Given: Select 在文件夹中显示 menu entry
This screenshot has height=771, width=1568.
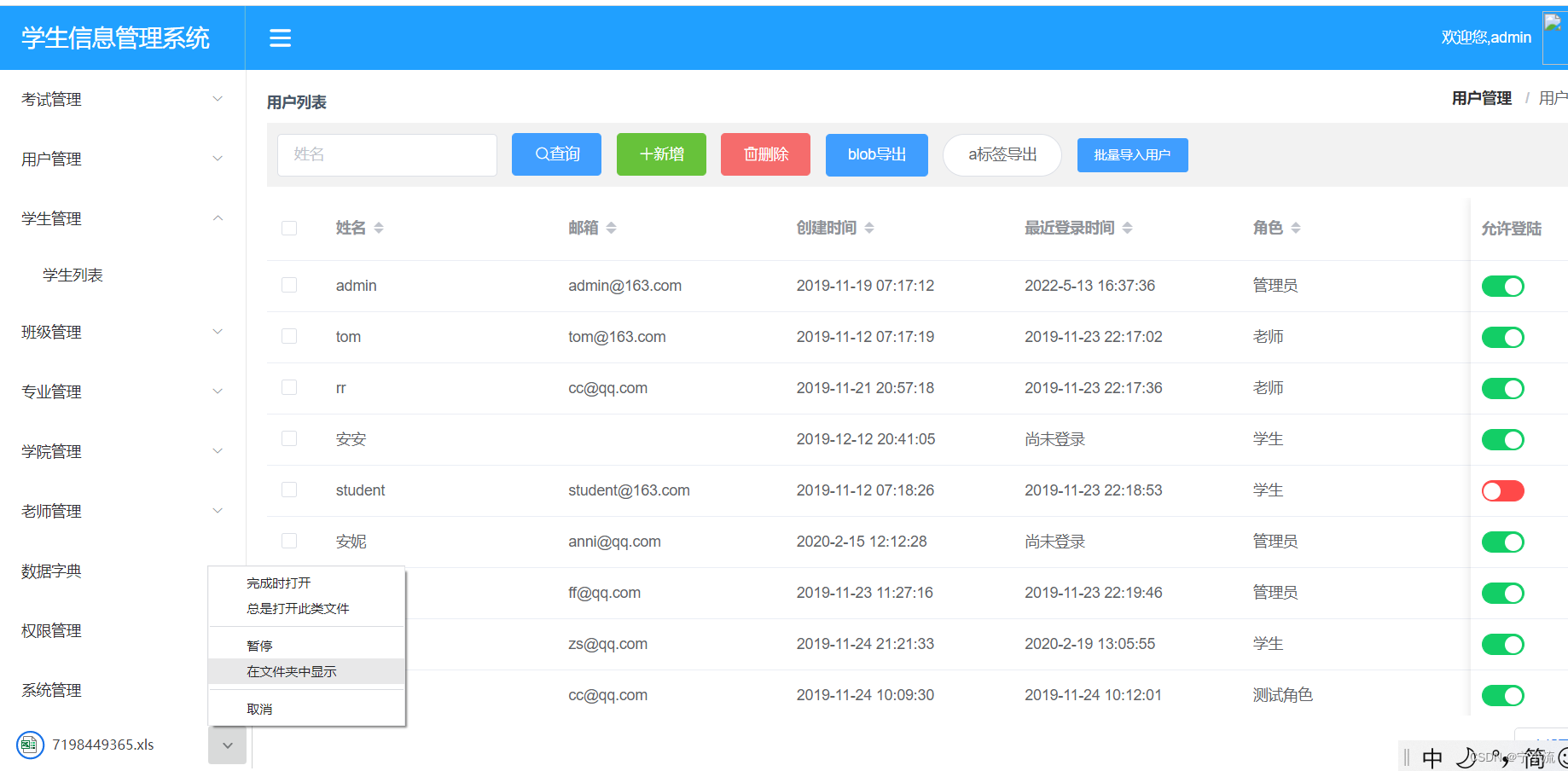Looking at the screenshot, I should coord(306,671).
